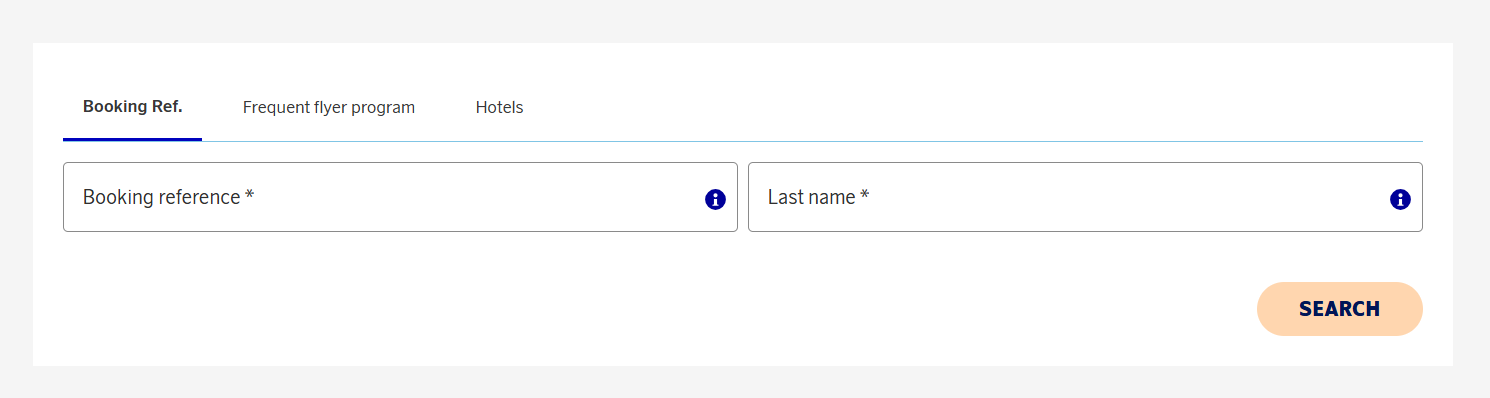Focus the Booking reference input field
The image size is (1490, 398).
pyautogui.click(x=400, y=197)
